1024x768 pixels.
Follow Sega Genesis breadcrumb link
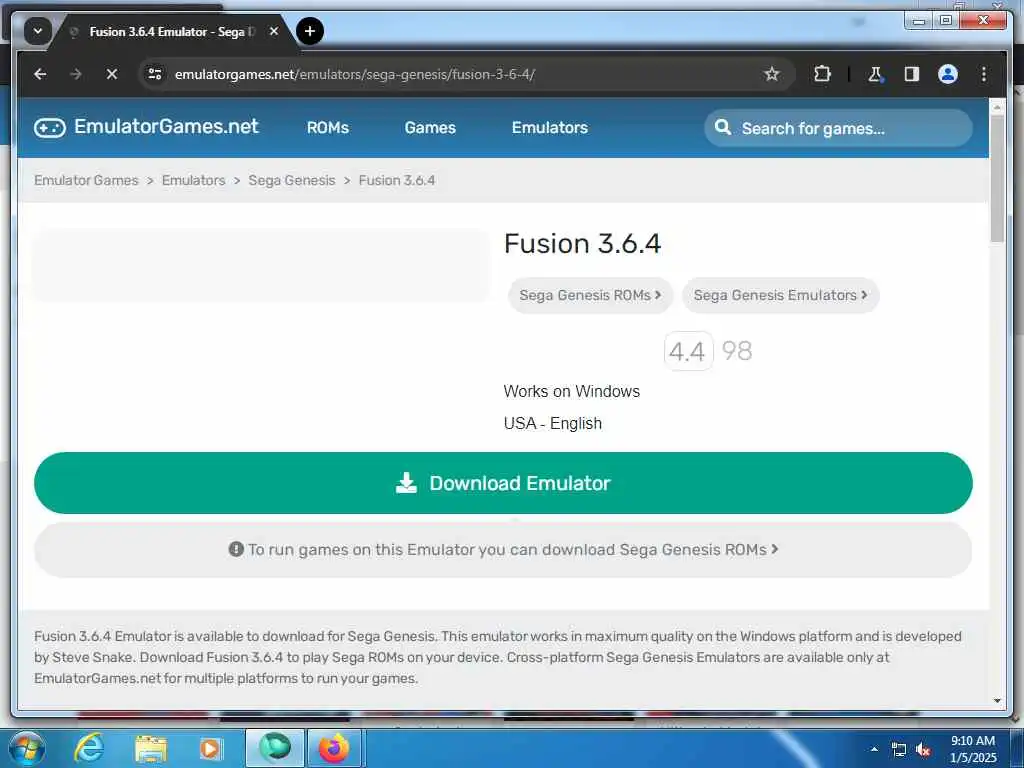coord(291,180)
